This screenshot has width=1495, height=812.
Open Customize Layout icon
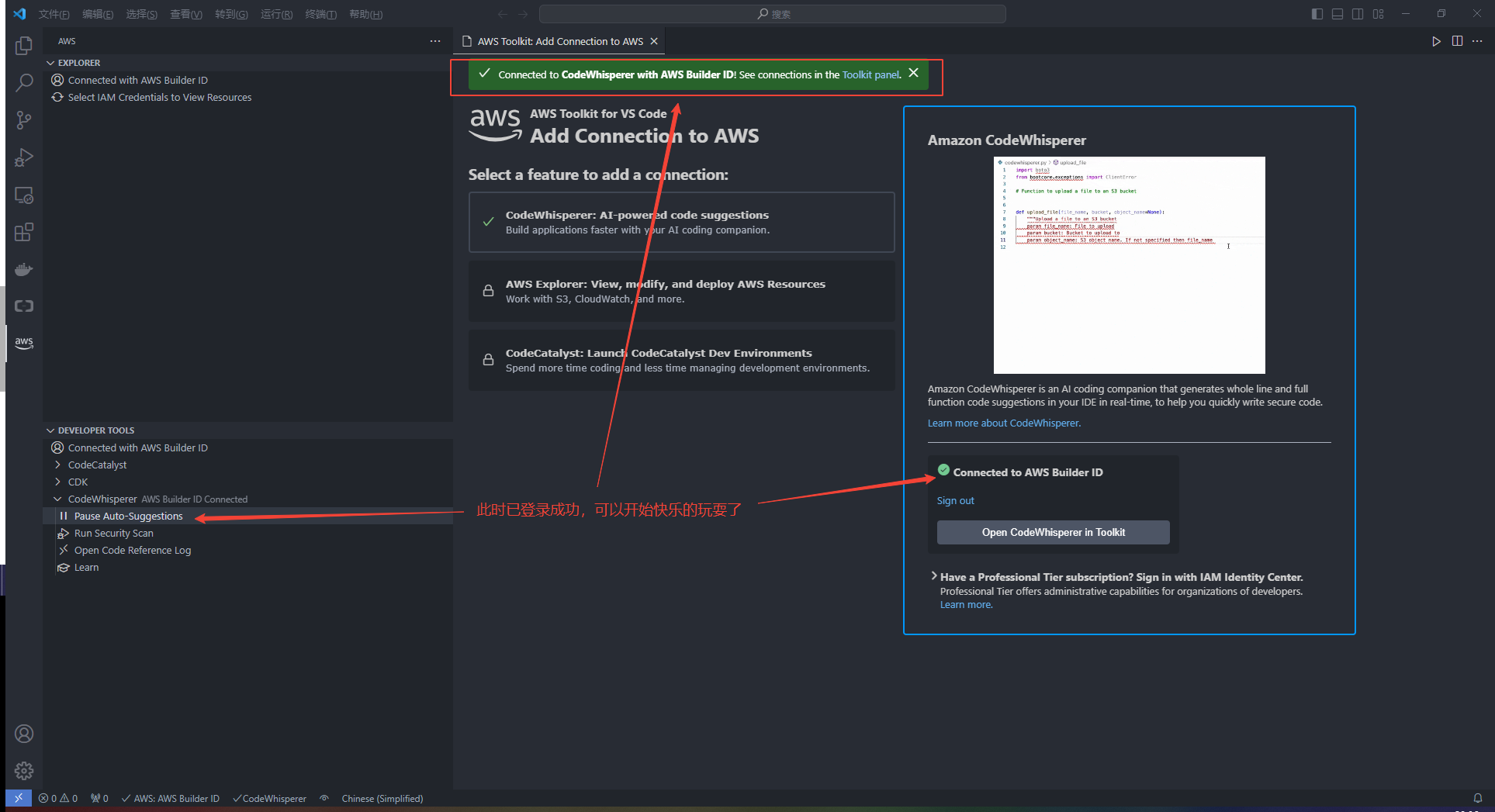(1379, 14)
